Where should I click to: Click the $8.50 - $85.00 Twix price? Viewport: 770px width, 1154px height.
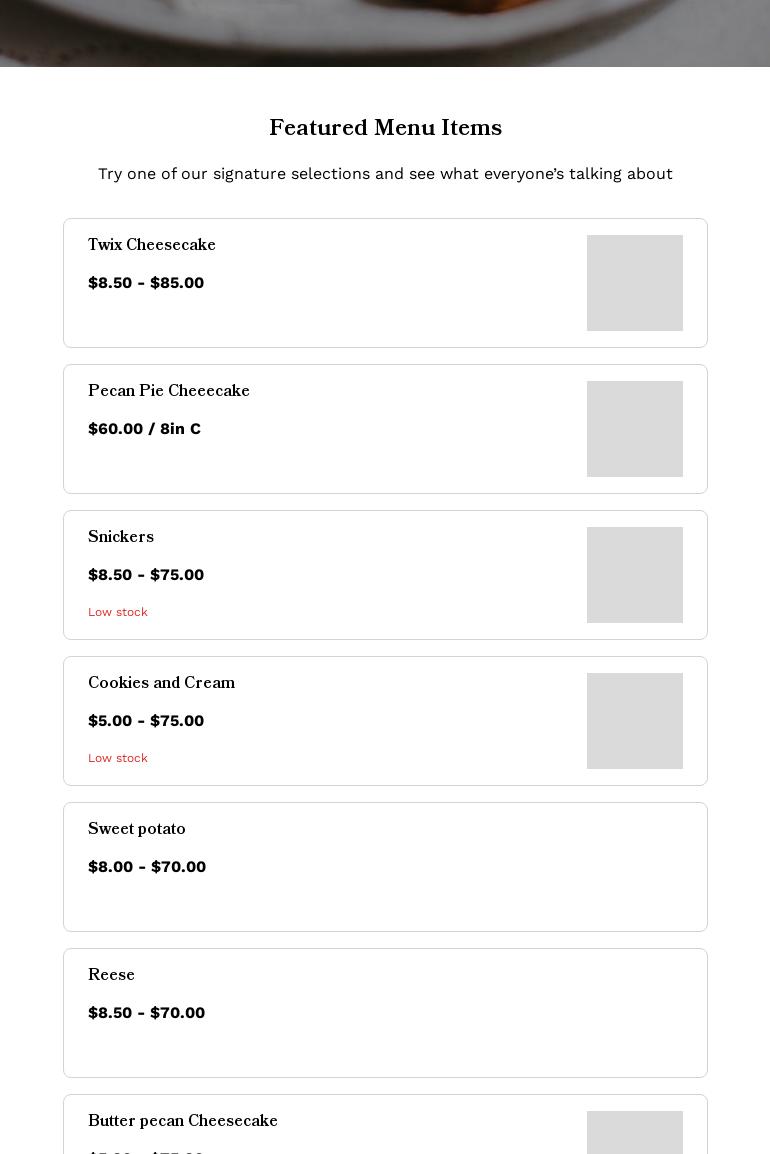[x=146, y=283]
